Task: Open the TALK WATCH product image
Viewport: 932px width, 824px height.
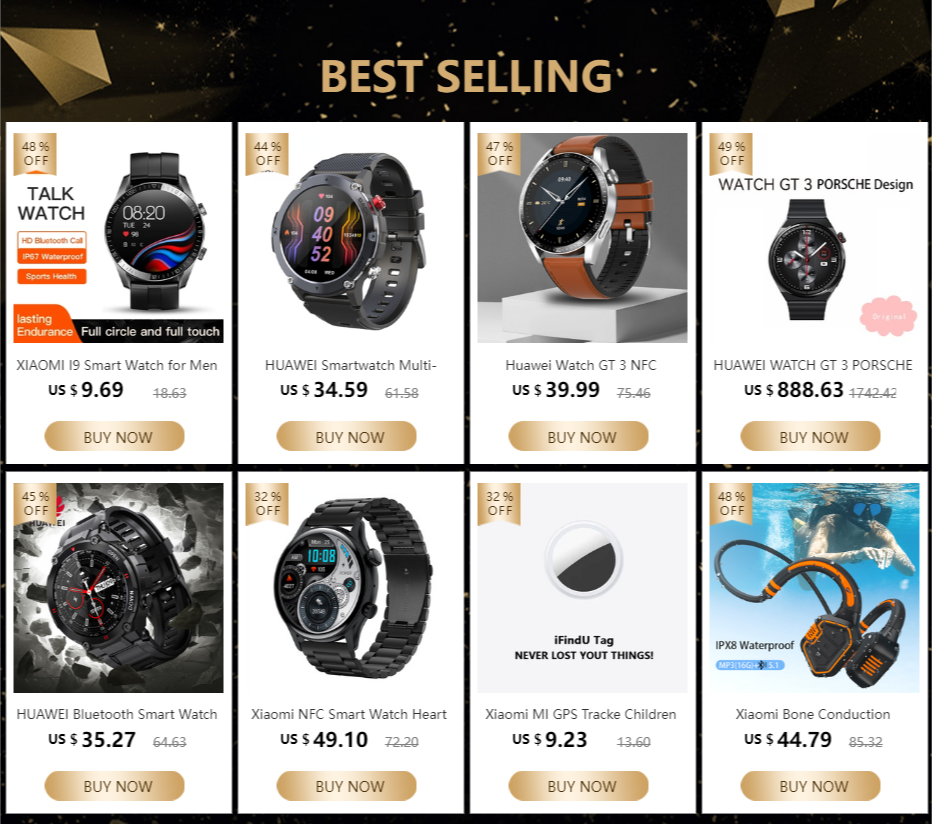Action: (118, 238)
